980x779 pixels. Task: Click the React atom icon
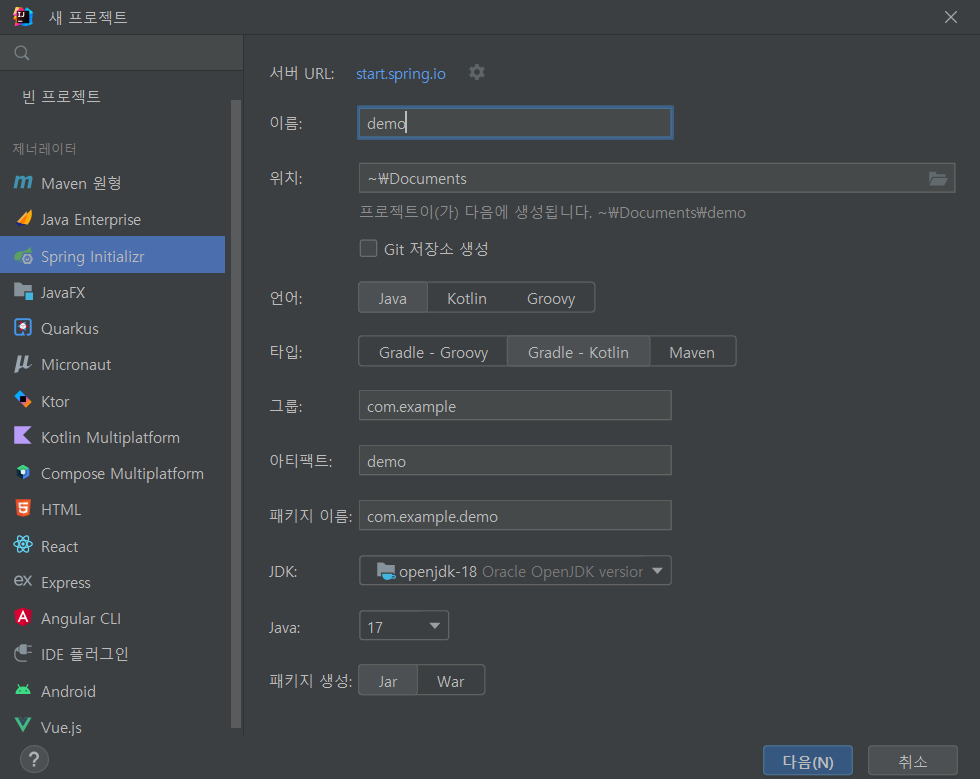(x=23, y=545)
